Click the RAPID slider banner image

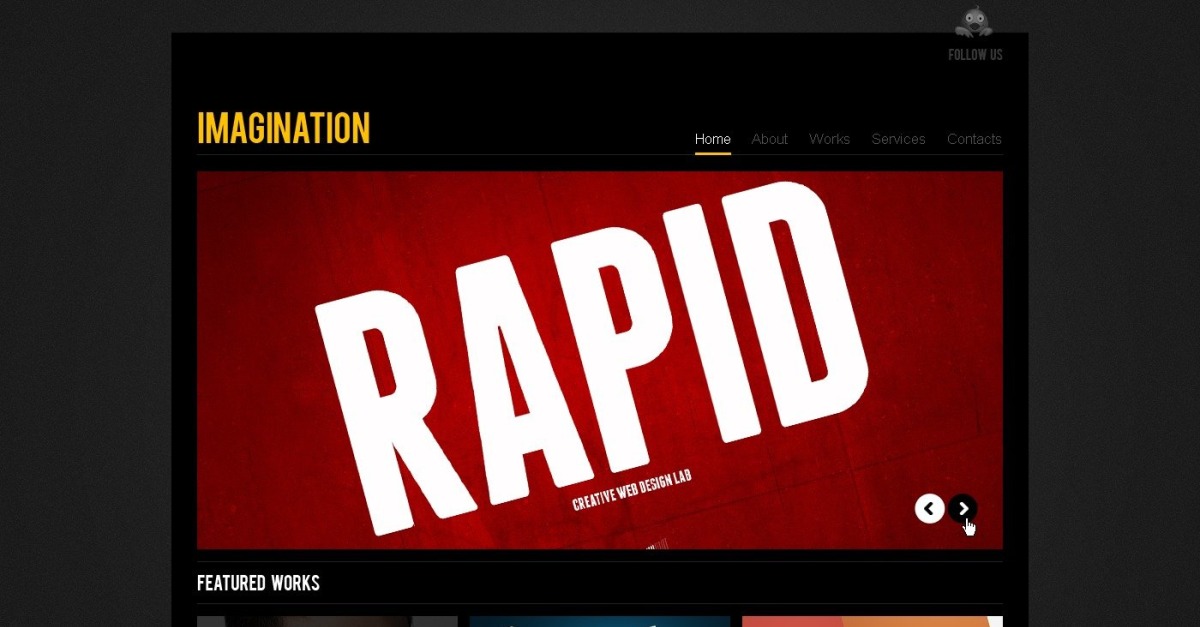tap(600, 360)
